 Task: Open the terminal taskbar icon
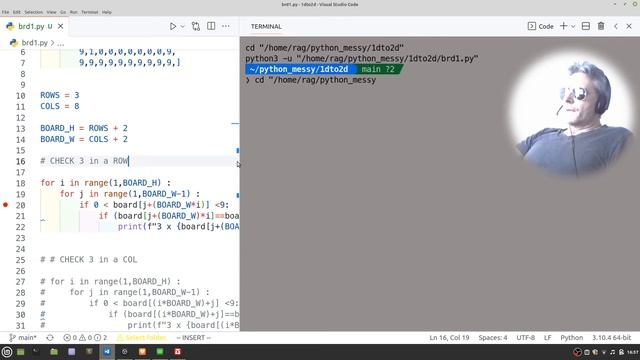tap(36, 352)
